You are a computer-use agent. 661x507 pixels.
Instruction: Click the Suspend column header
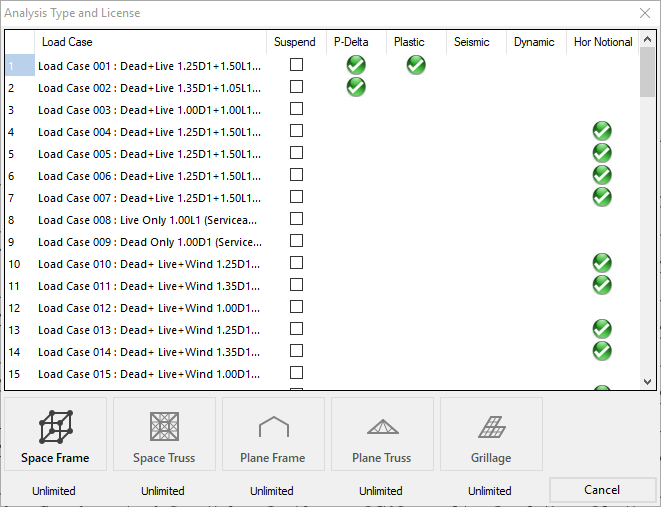296,42
